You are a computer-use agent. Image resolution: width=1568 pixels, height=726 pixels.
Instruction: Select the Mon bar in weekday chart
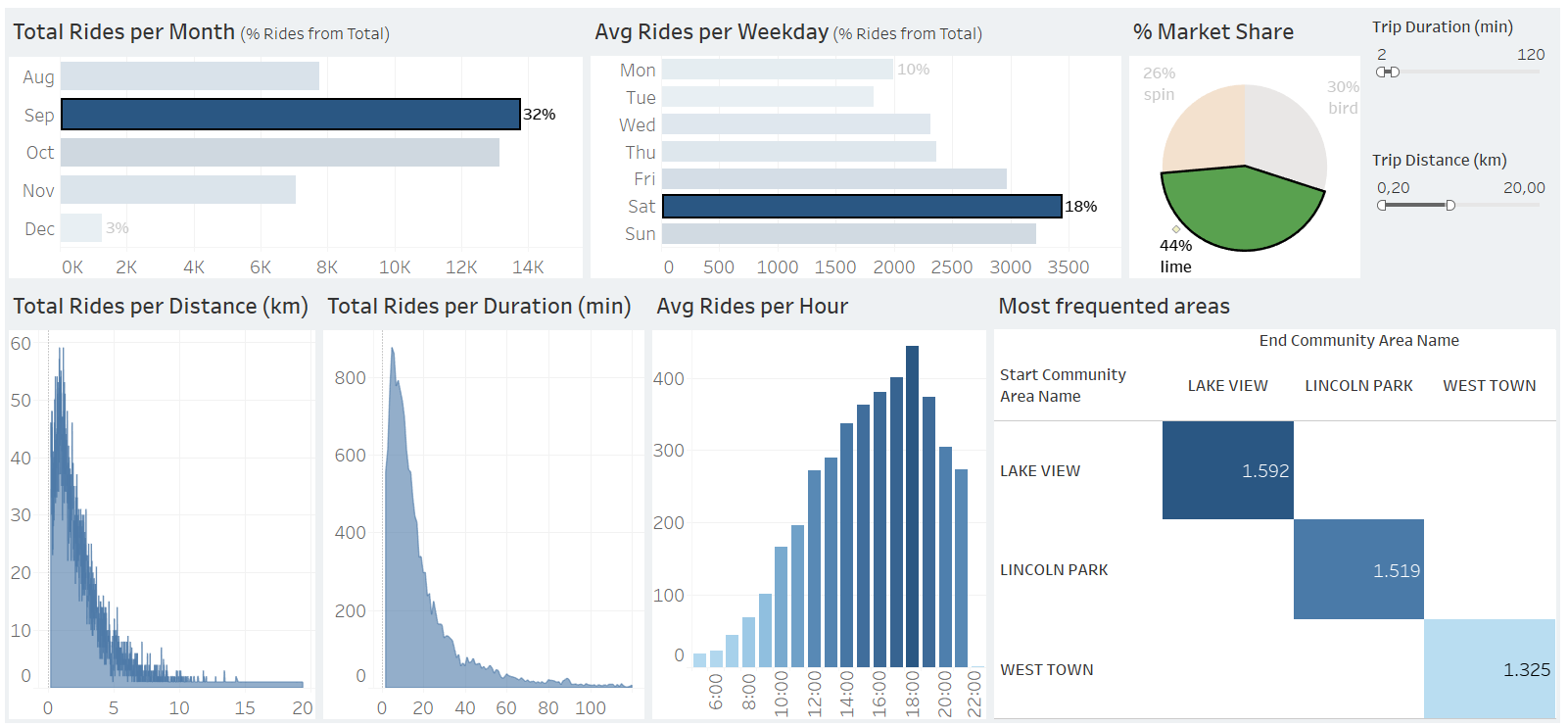[777, 70]
